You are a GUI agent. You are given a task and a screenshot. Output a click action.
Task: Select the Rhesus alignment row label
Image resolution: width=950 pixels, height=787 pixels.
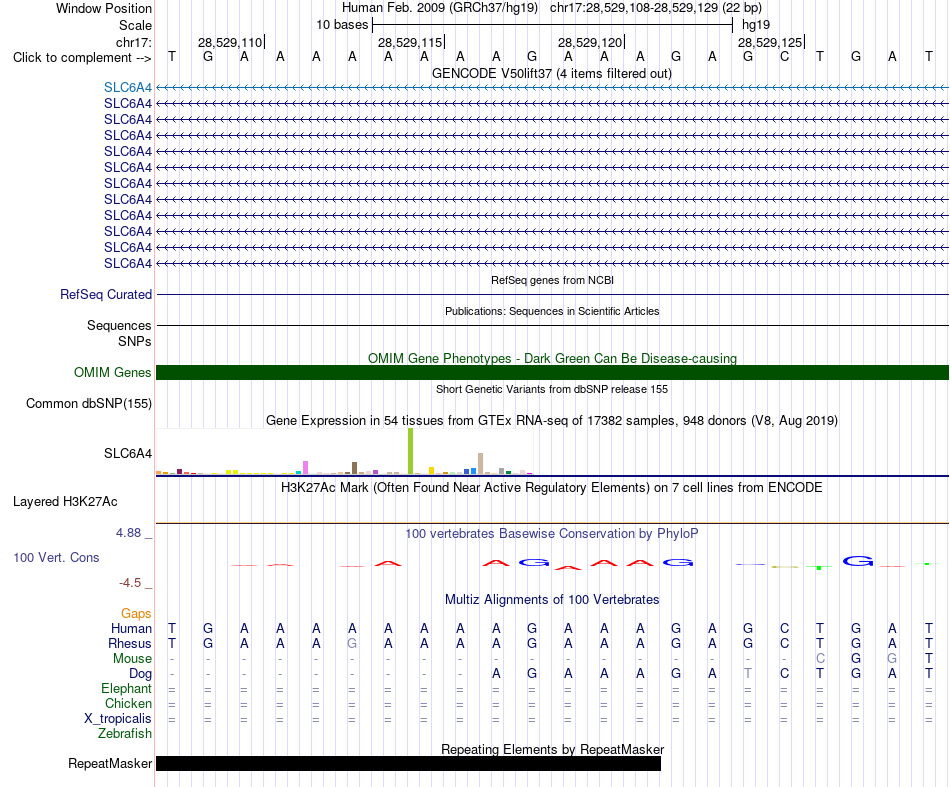[130, 643]
